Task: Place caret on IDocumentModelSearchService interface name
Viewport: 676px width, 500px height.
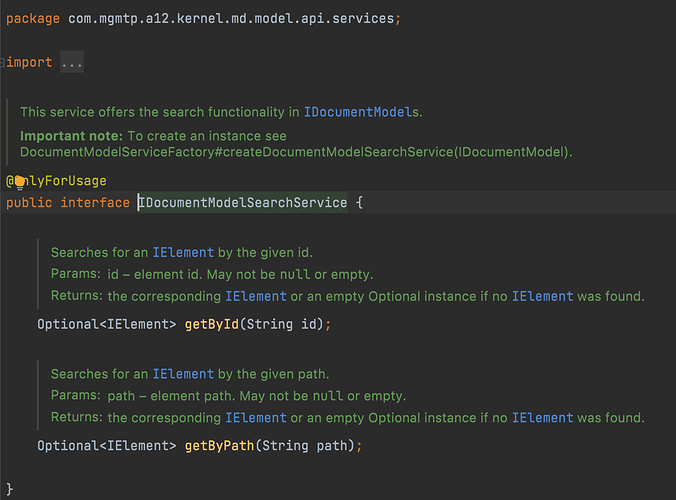Action: 243,203
